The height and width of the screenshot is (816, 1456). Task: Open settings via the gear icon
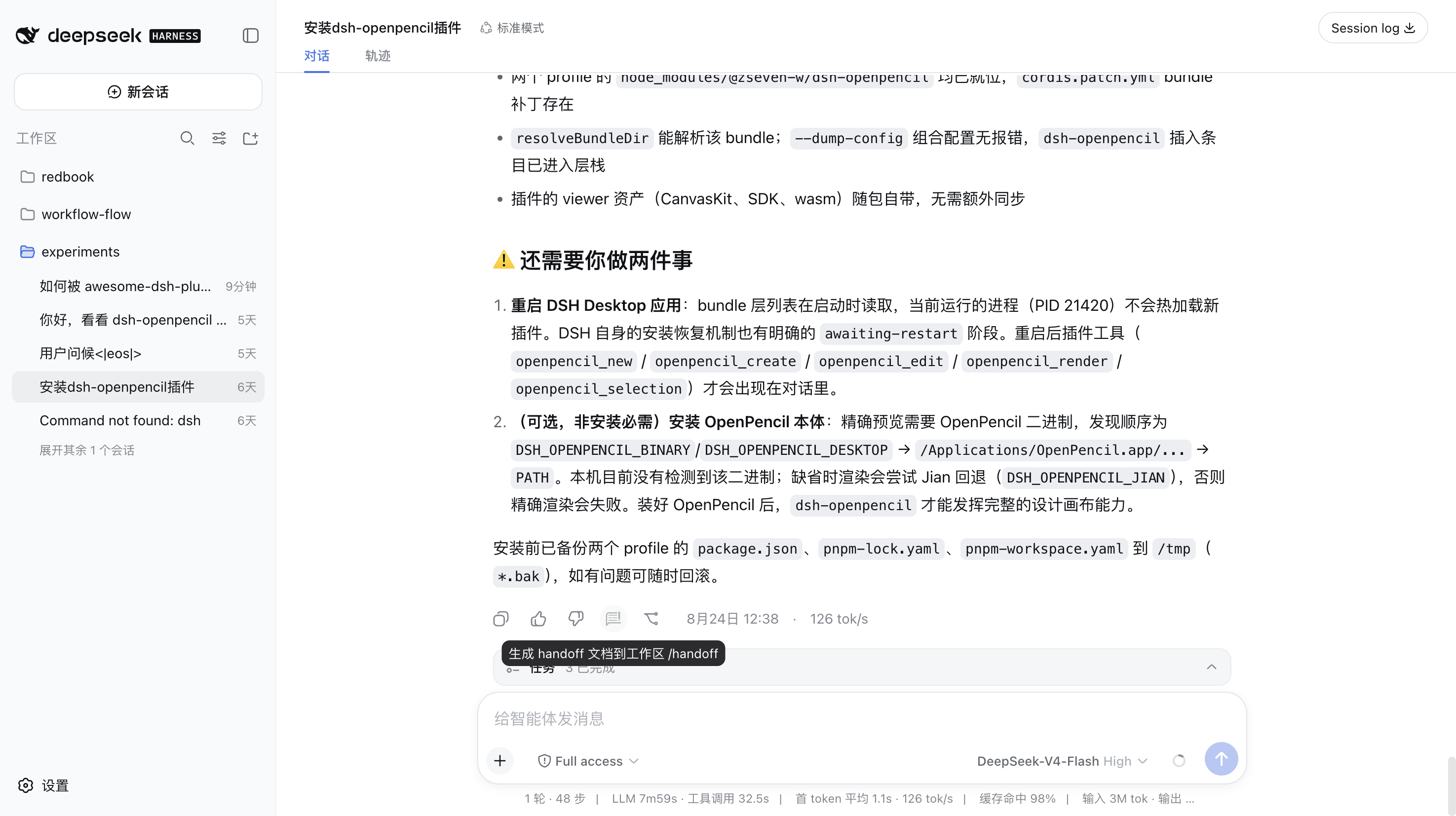pyautogui.click(x=26, y=785)
